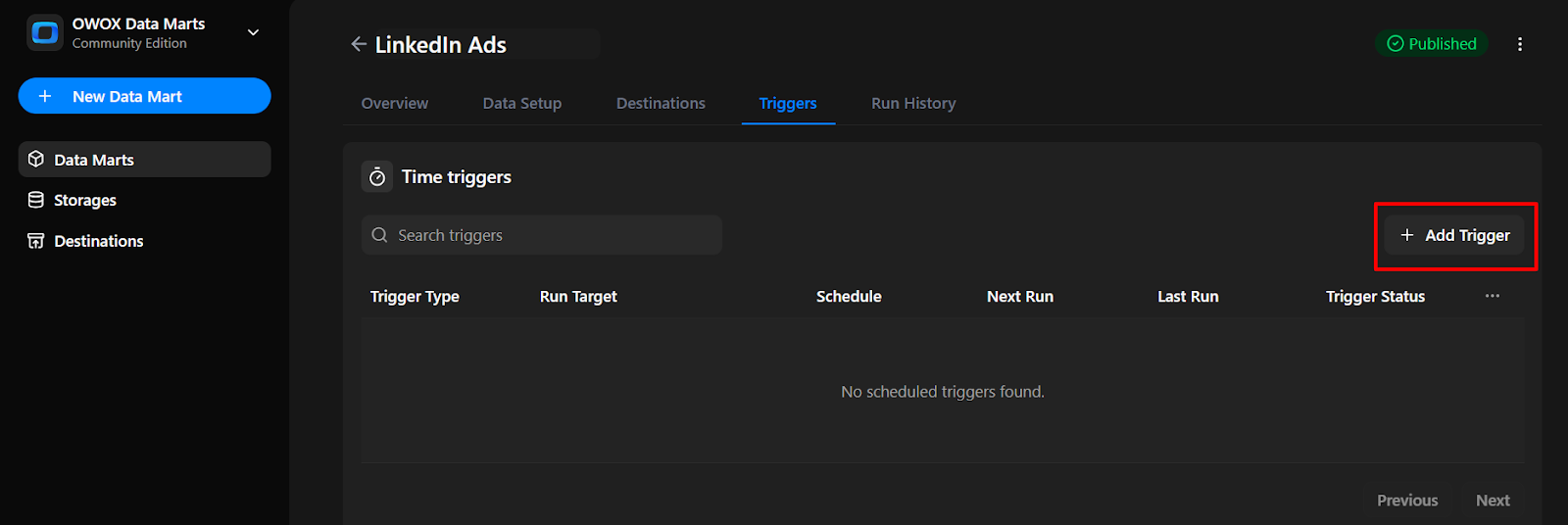Switch to the Overview tab

tap(395, 103)
